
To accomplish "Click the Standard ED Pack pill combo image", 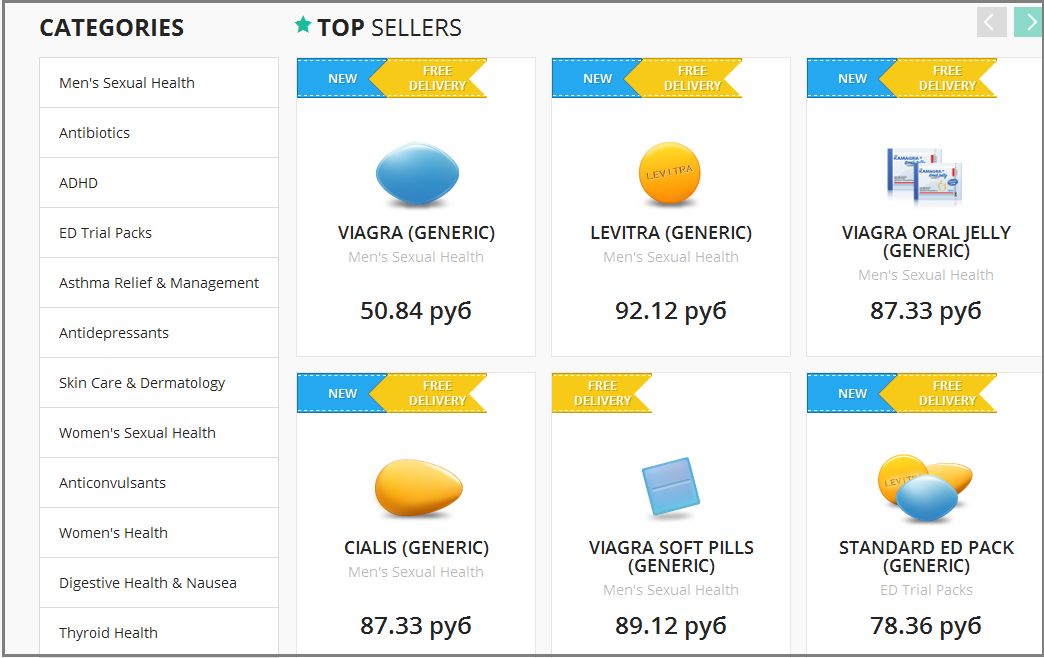I will tap(925, 488).
